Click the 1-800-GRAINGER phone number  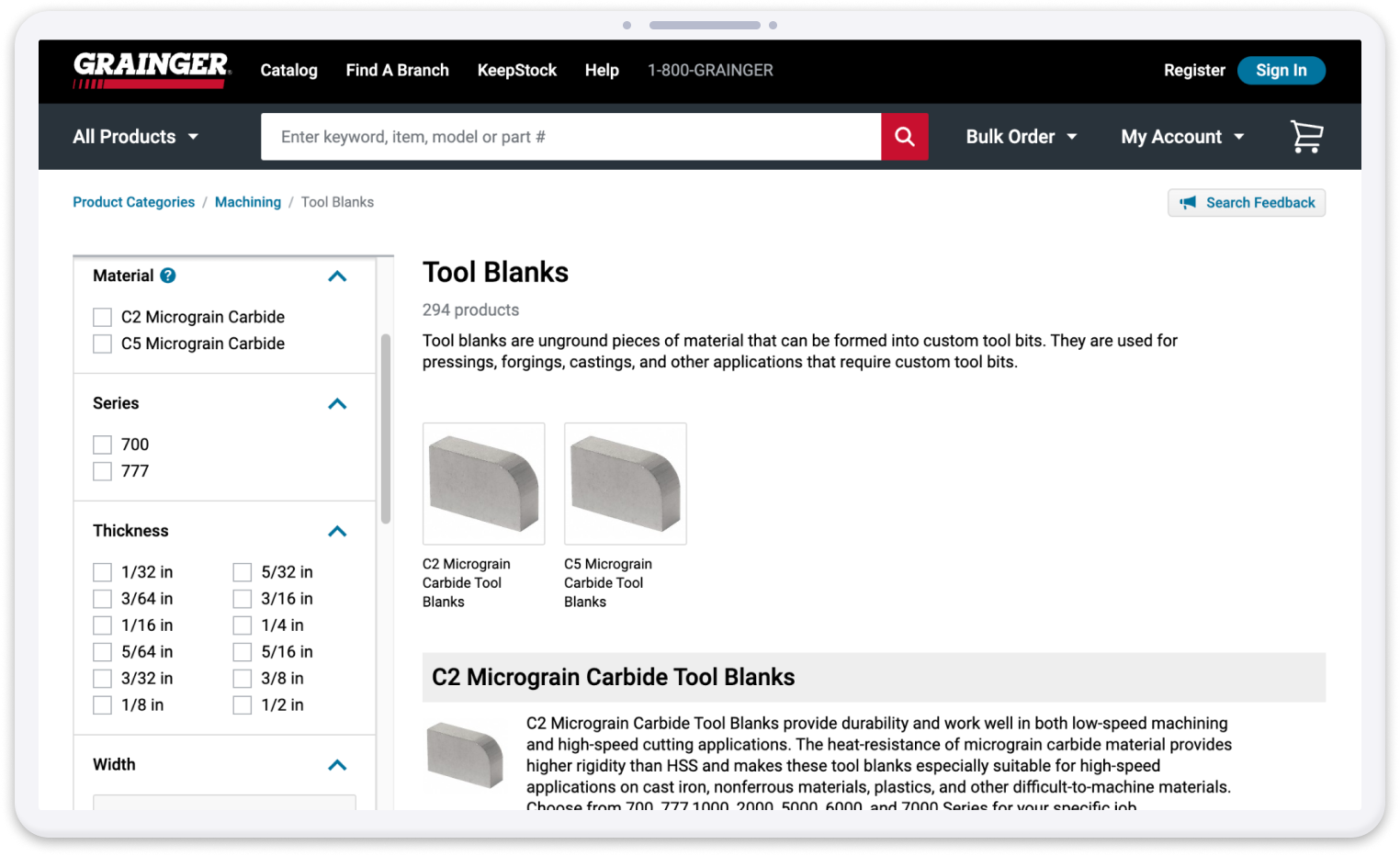click(x=710, y=70)
